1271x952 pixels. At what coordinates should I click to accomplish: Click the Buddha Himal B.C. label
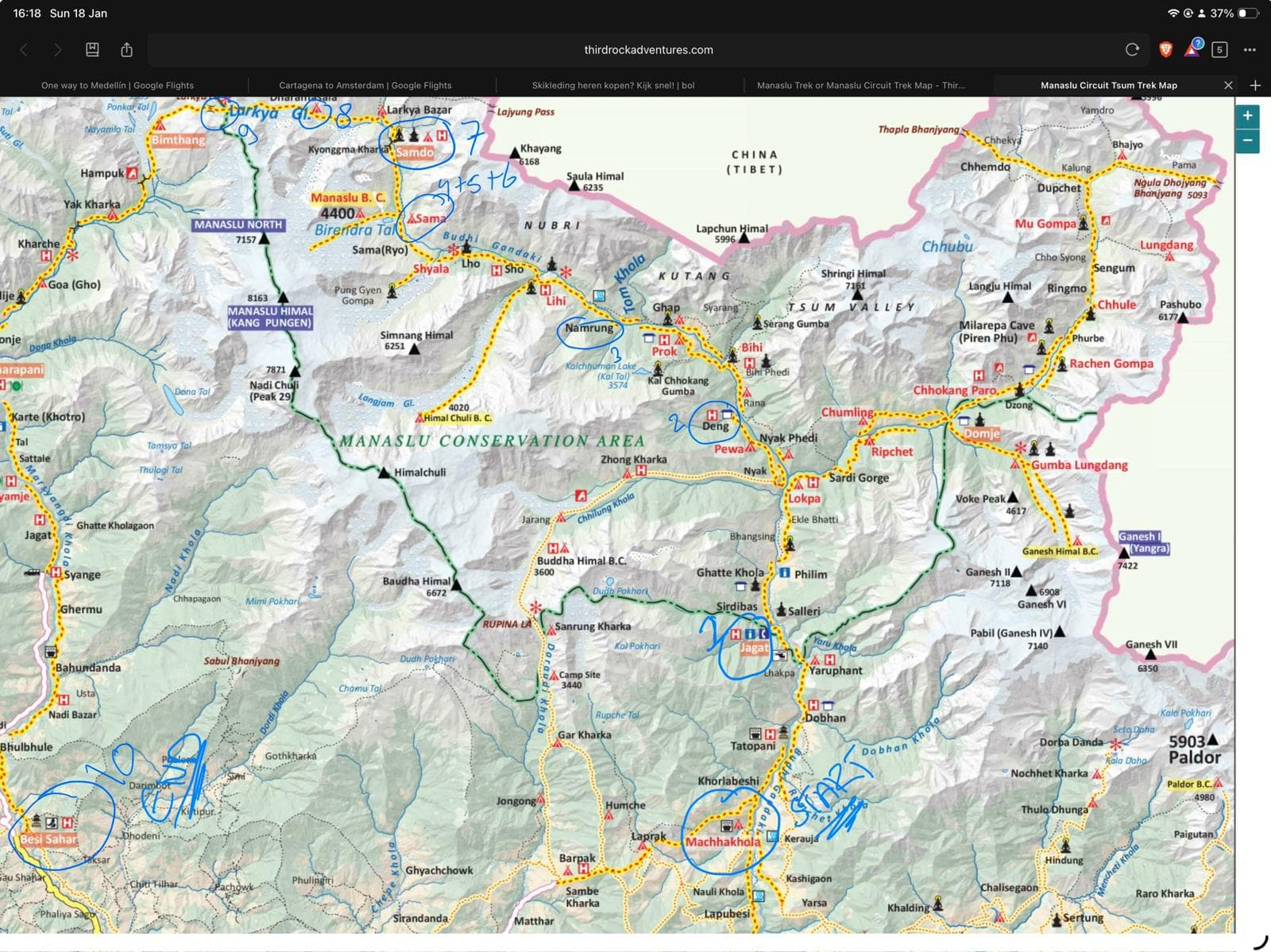[x=581, y=561]
